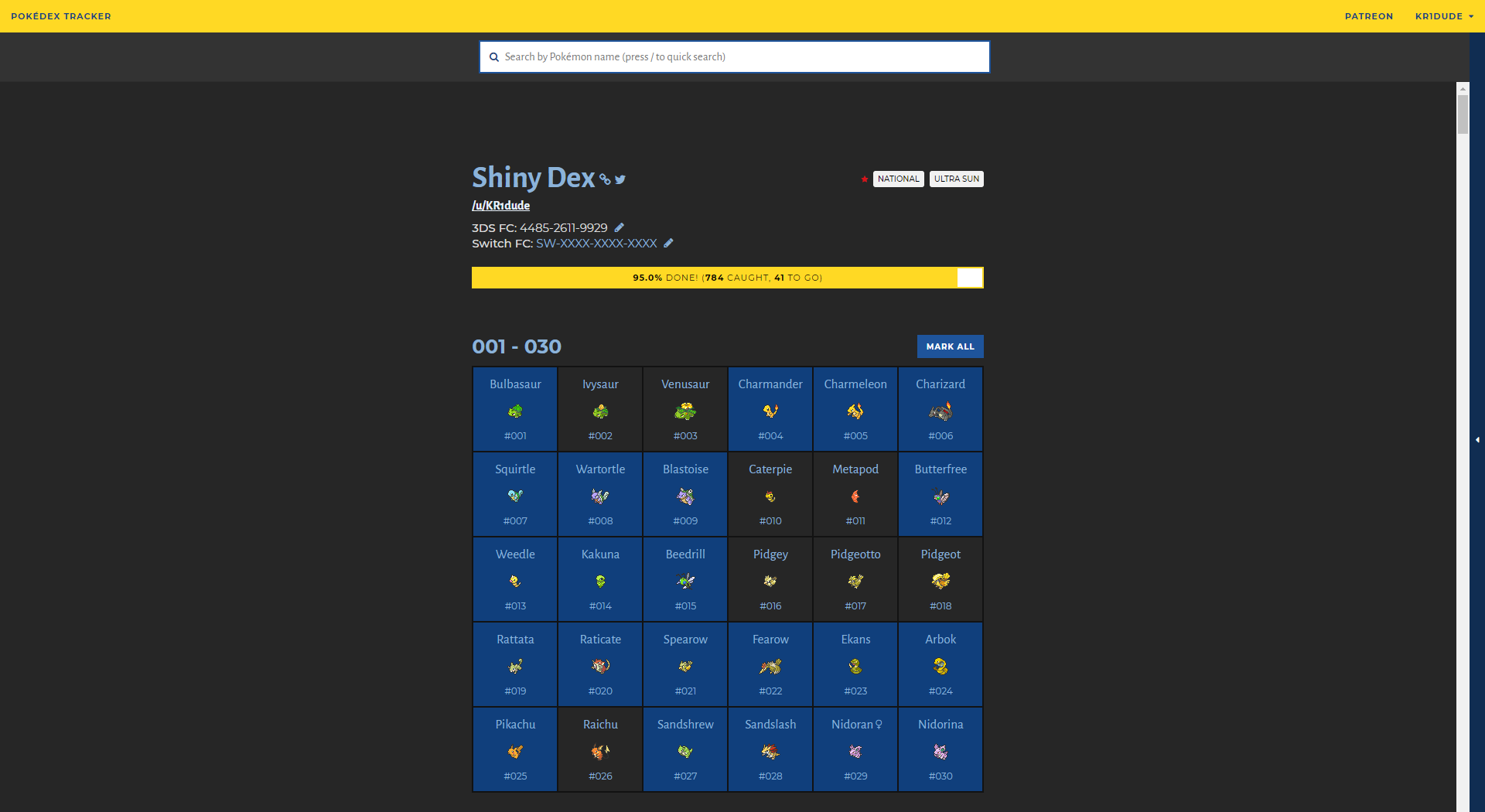The height and width of the screenshot is (812, 1485).
Task: Click the Mark All button
Action: pos(950,346)
